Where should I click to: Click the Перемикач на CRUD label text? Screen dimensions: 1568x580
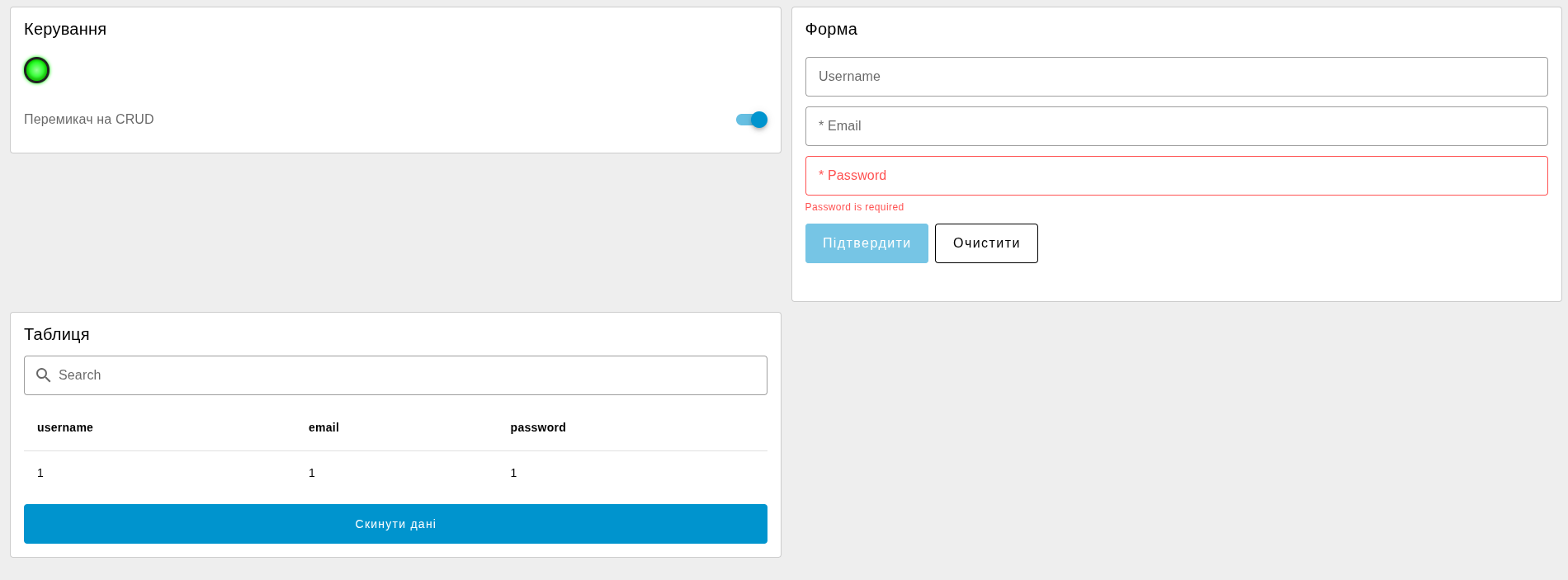point(89,120)
